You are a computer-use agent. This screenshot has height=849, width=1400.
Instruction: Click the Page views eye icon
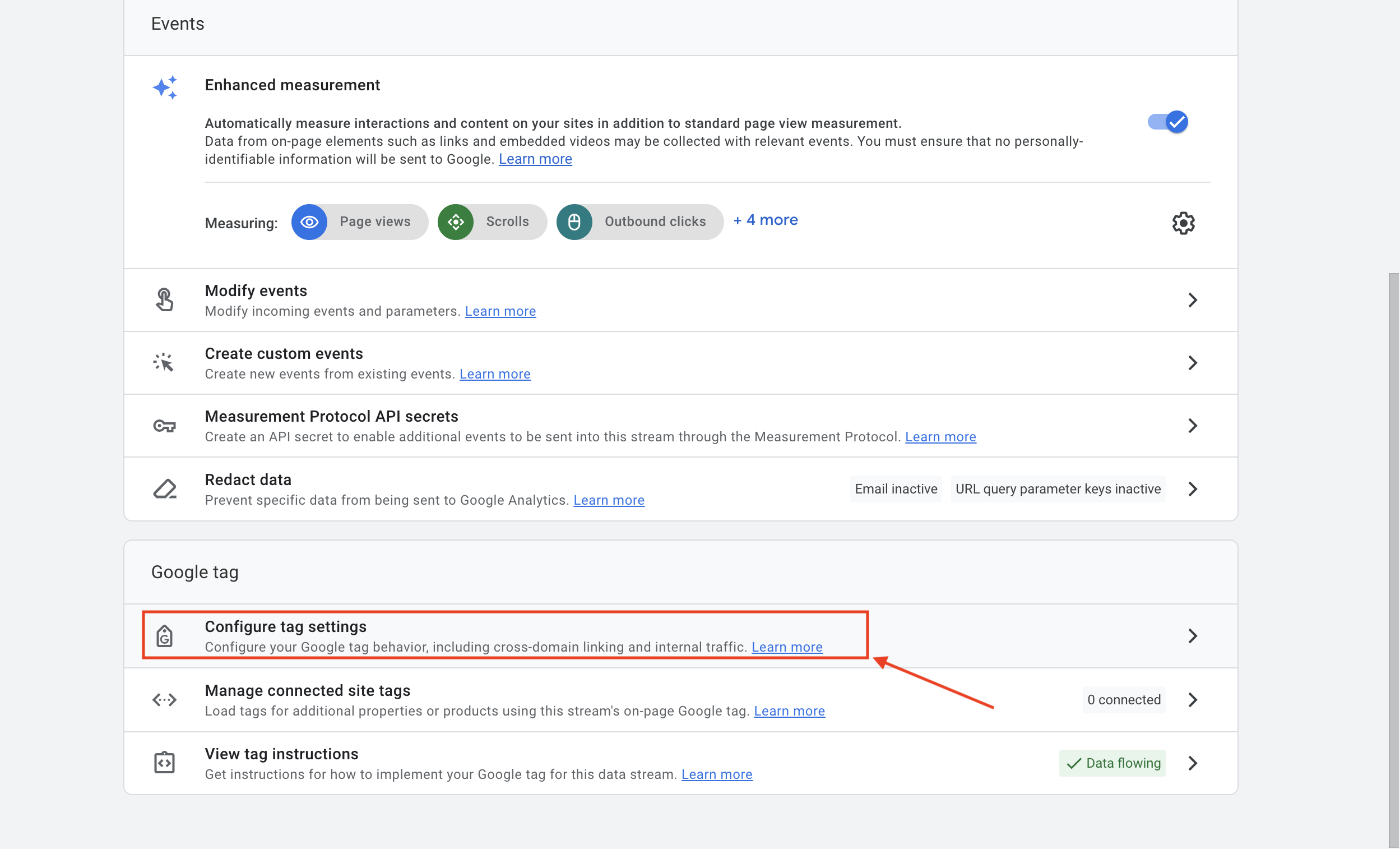(309, 222)
